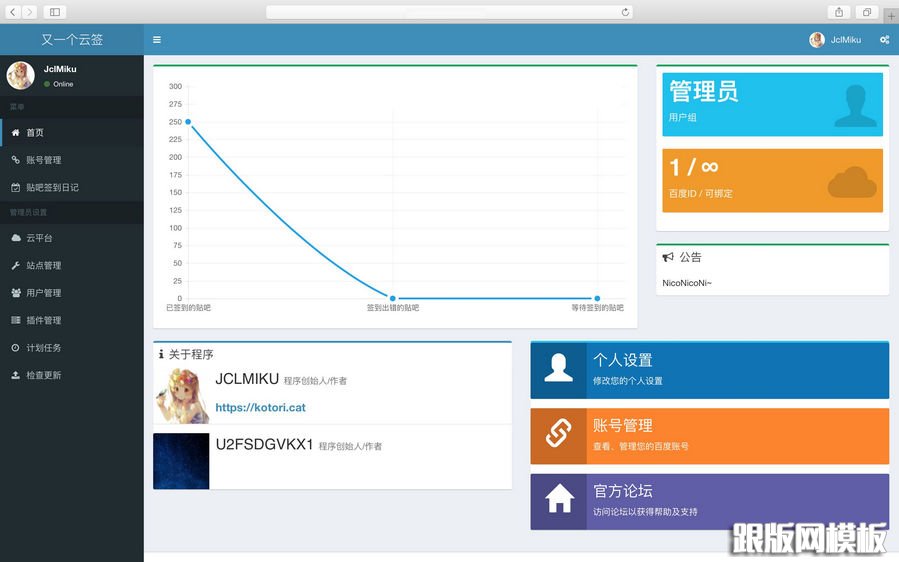Click the 公告 panel heading
This screenshot has height=562, width=899.
(x=690, y=257)
